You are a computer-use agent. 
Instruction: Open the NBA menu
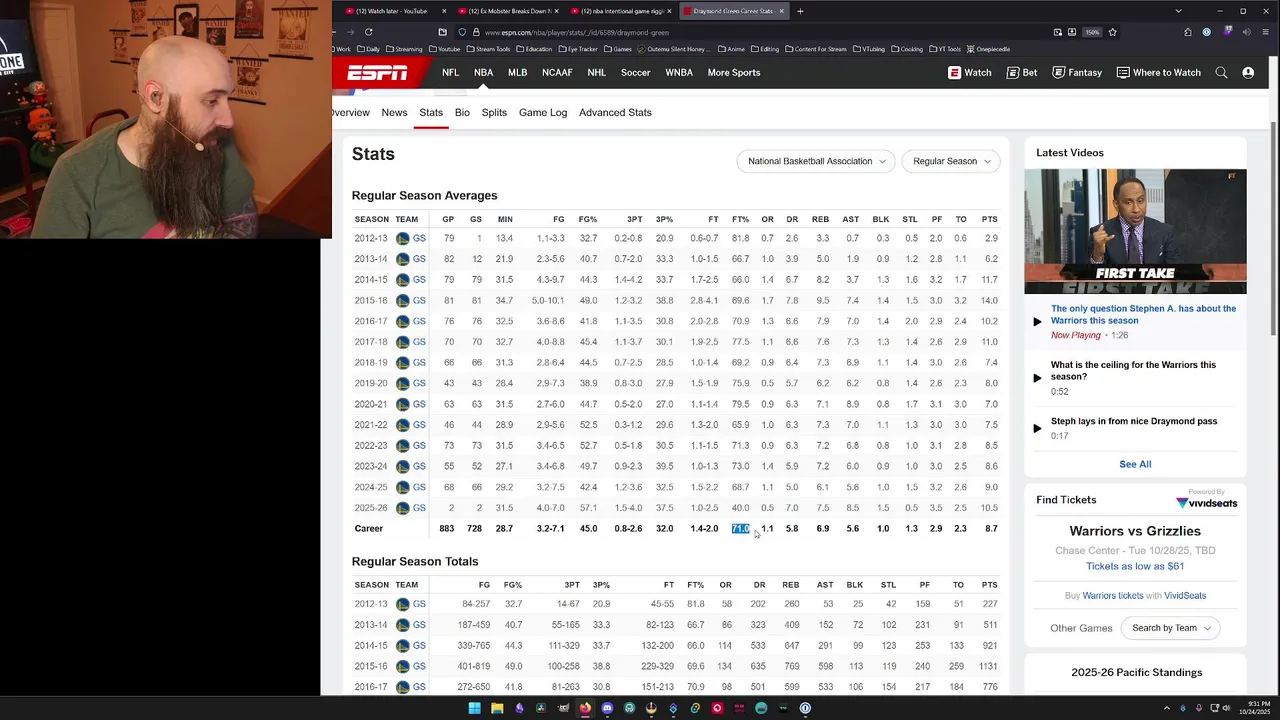coord(484,72)
